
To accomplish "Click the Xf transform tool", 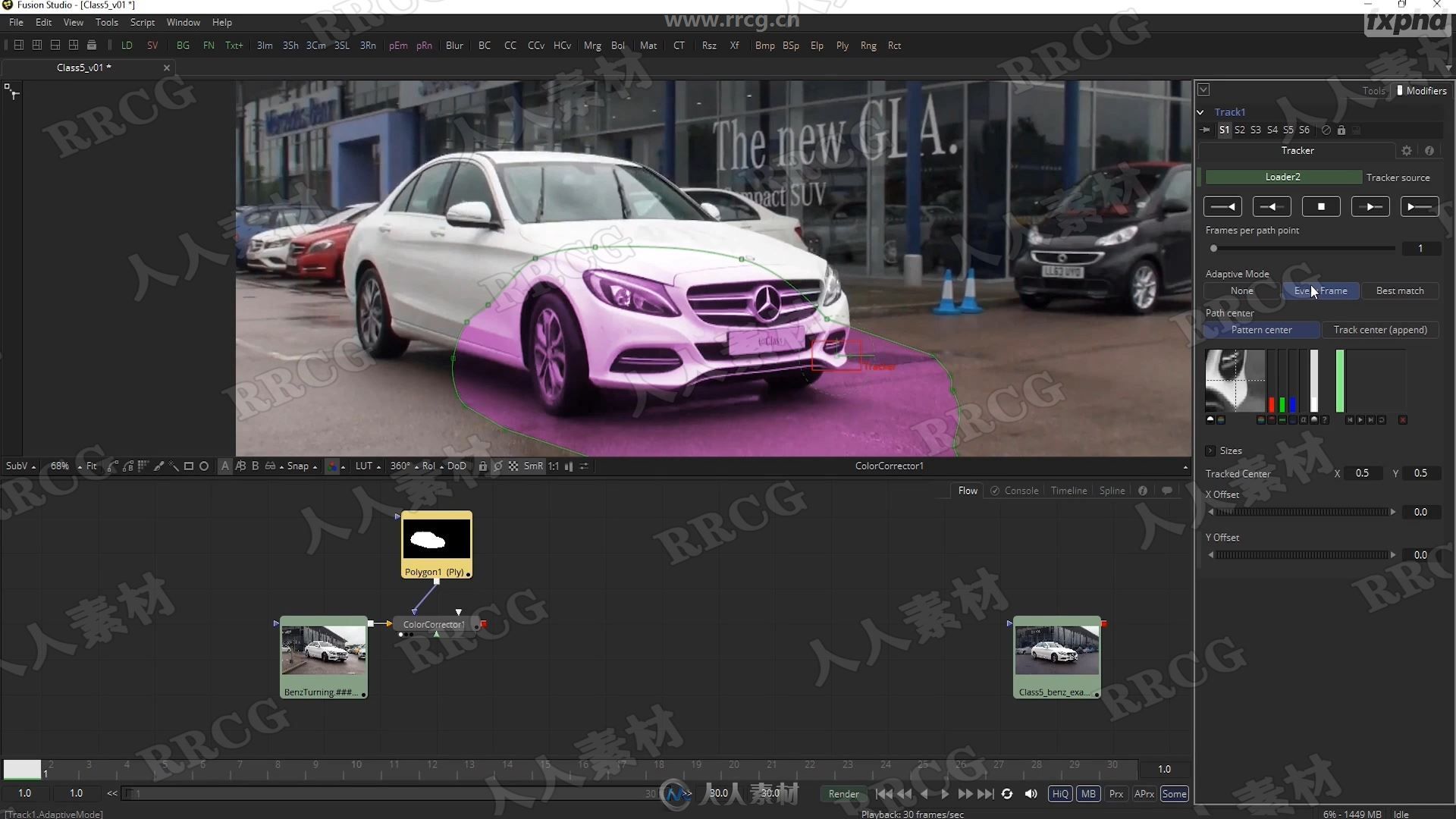I will click(734, 45).
